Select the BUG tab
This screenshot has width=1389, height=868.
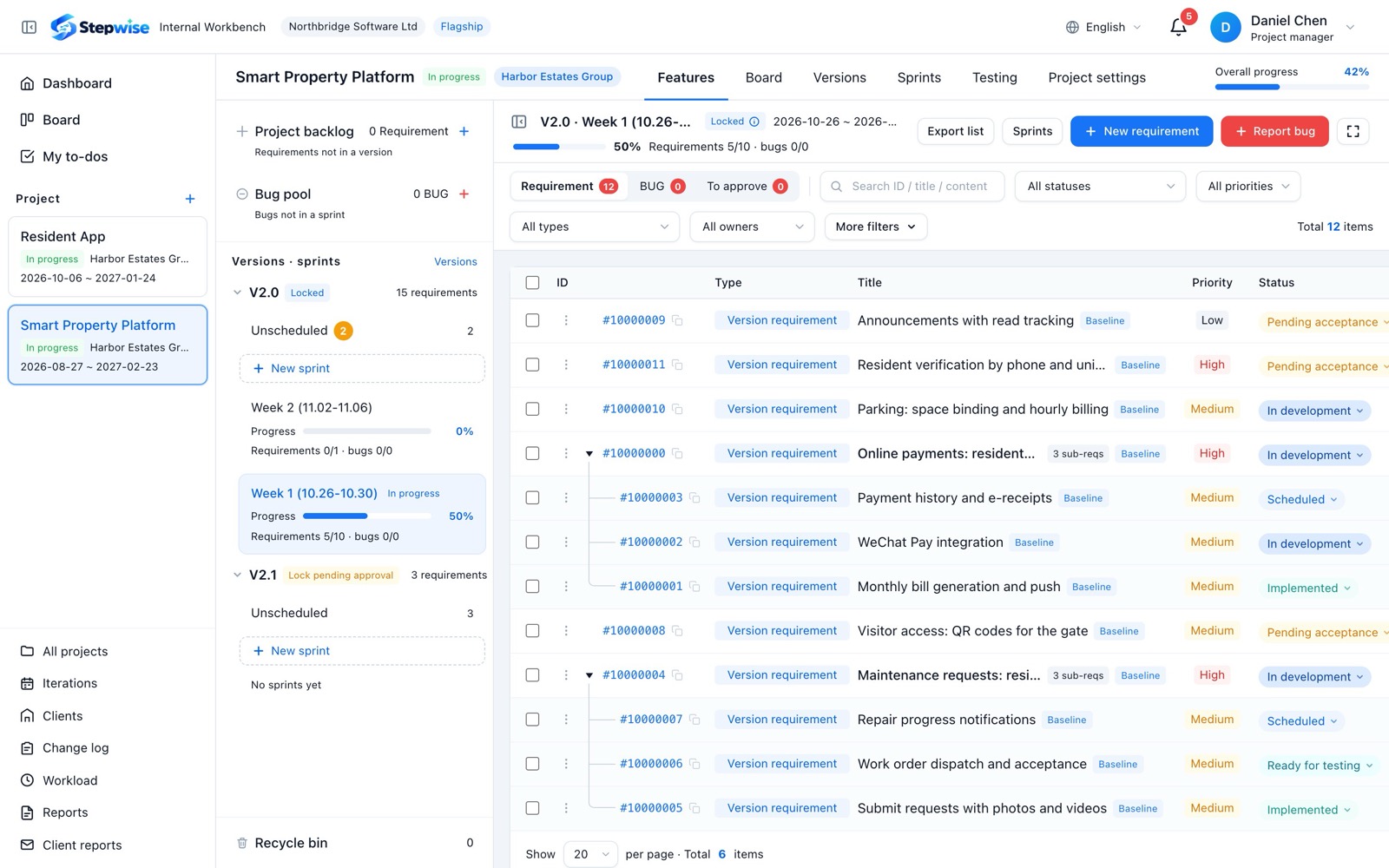(x=662, y=186)
